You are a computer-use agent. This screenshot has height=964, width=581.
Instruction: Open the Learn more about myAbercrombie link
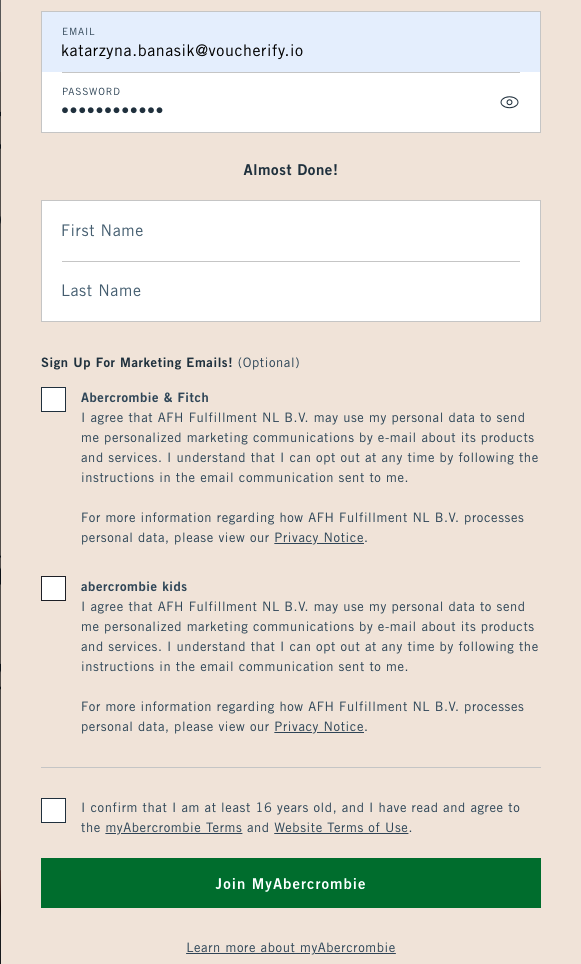click(291, 947)
